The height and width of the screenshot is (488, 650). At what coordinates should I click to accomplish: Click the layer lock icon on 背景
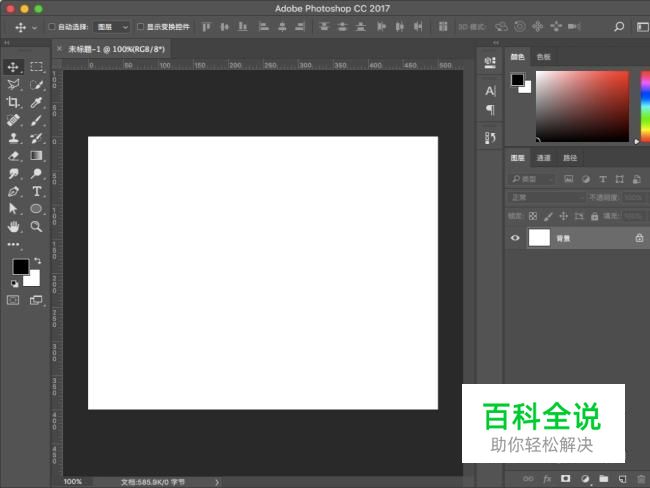[638, 238]
